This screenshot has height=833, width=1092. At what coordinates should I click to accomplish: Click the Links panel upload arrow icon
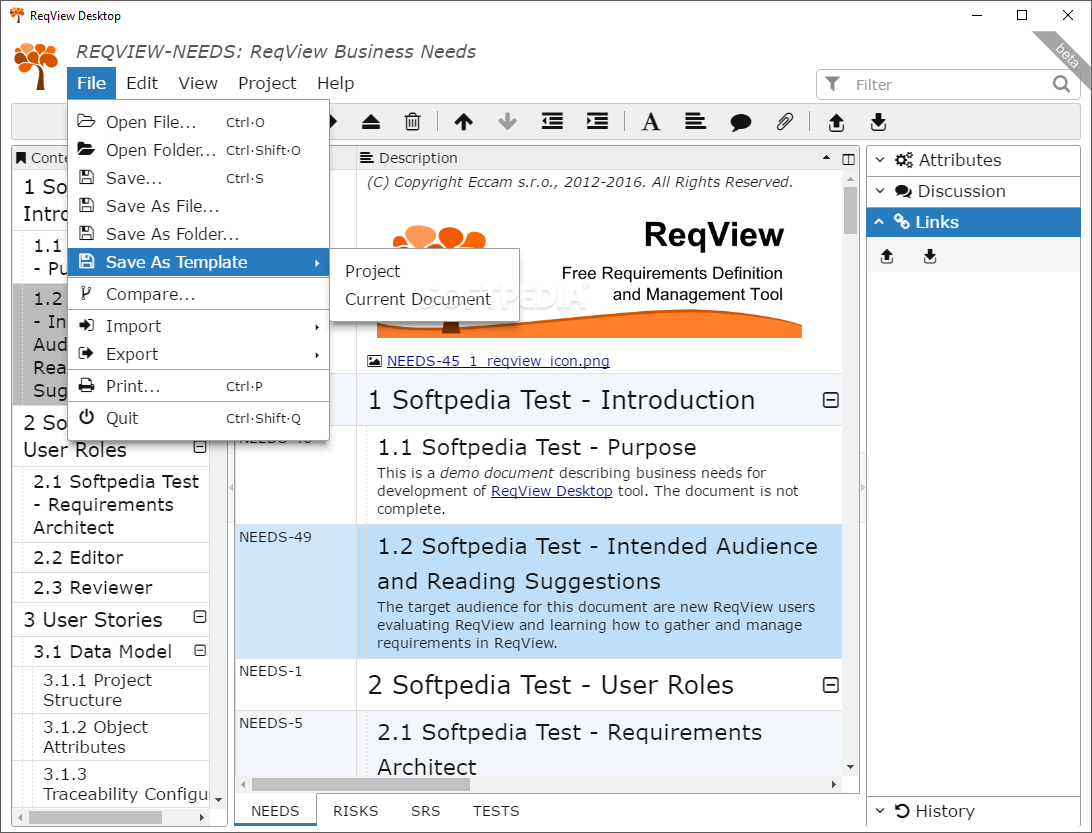(887, 256)
